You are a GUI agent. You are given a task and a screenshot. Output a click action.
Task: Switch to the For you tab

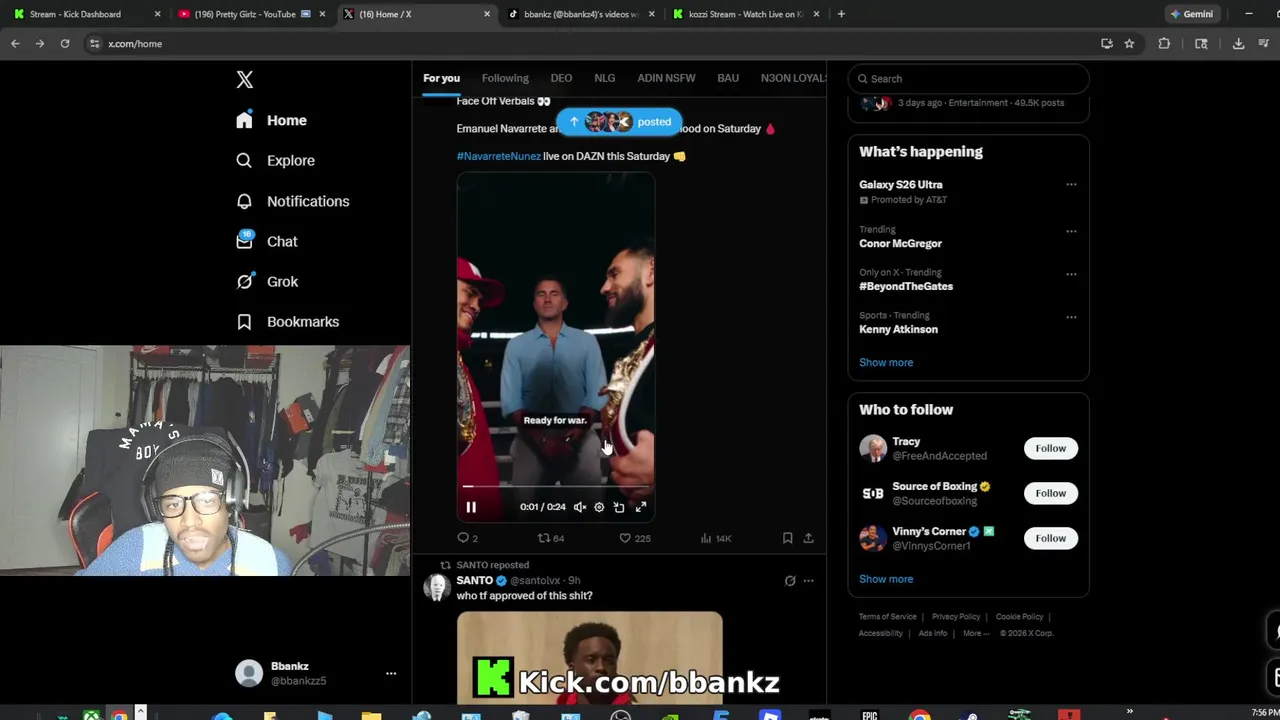[x=441, y=78]
